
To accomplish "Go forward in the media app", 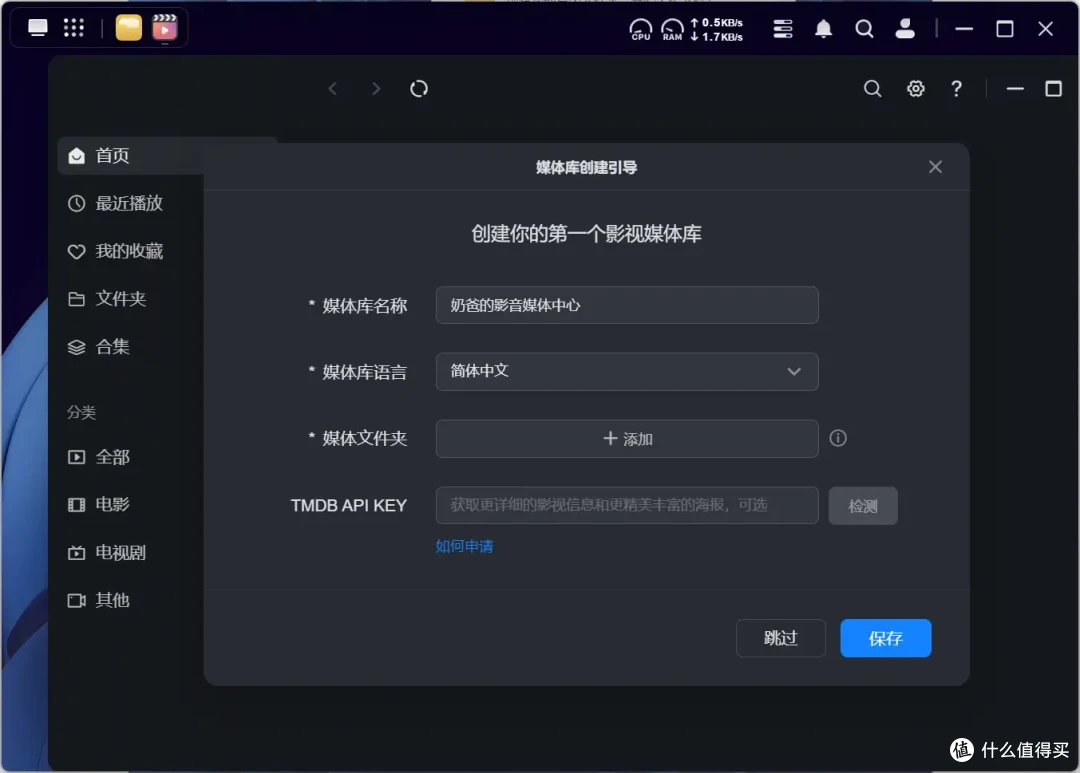I will (x=376, y=89).
